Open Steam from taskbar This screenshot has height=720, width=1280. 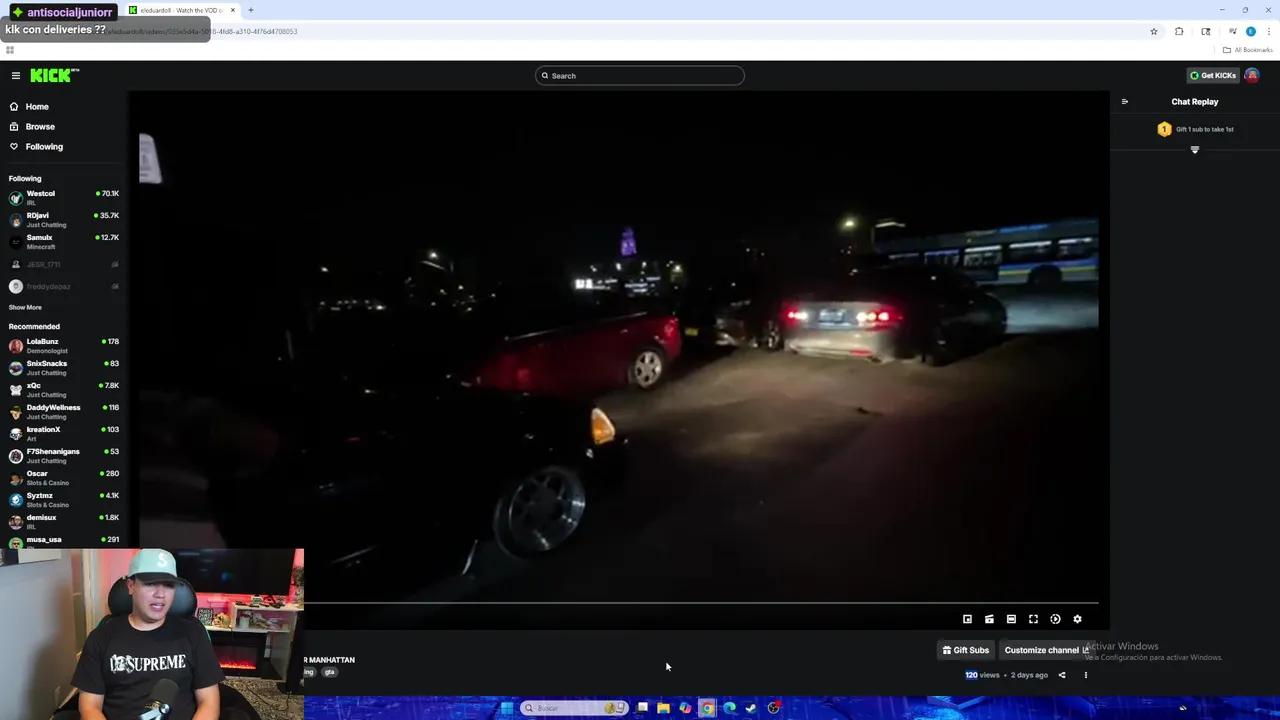point(751,708)
